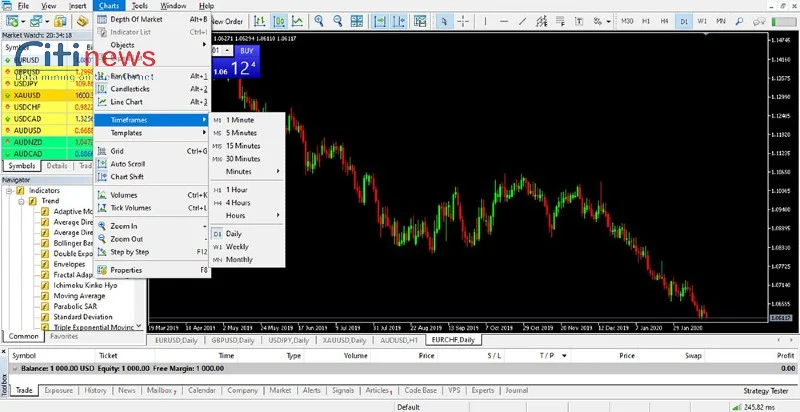Toggle the chart shift toolbar button

coord(399,21)
